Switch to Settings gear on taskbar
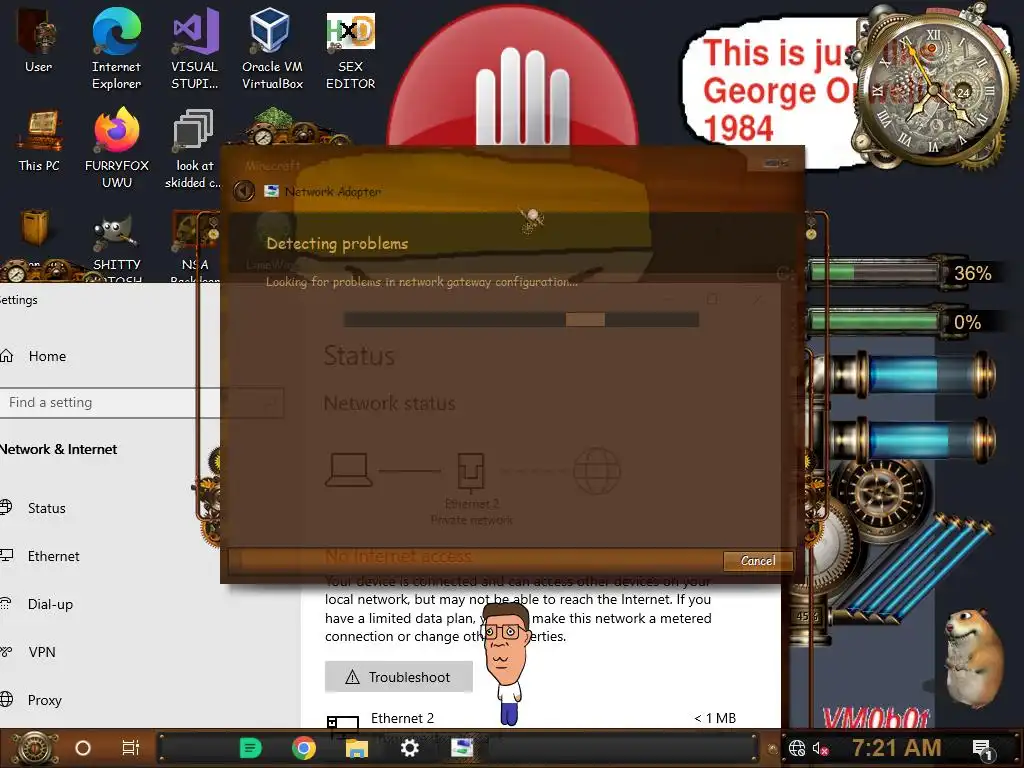Image resolution: width=1024 pixels, height=768 pixels. [409, 748]
